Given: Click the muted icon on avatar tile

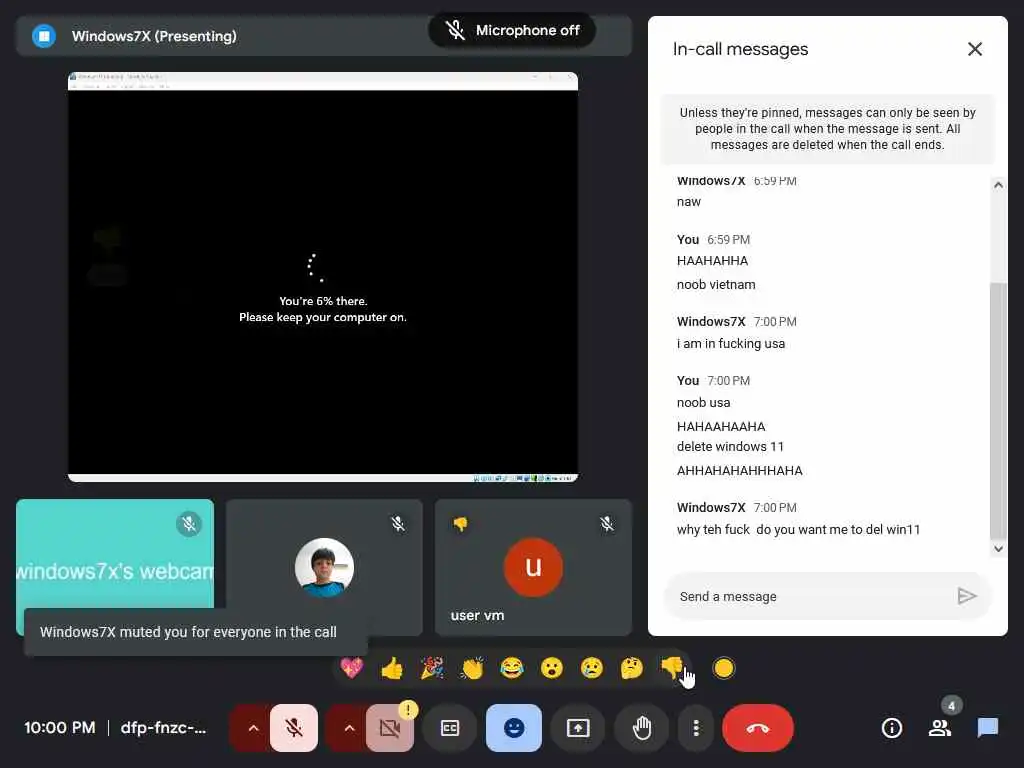Looking at the screenshot, I should [x=398, y=524].
